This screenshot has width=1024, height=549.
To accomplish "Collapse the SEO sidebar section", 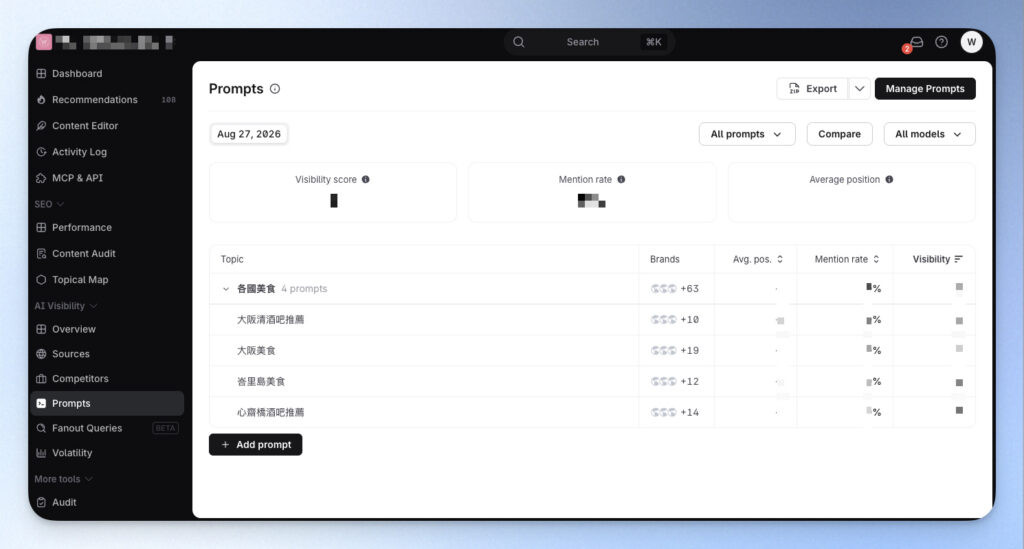I will tap(49, 204).
